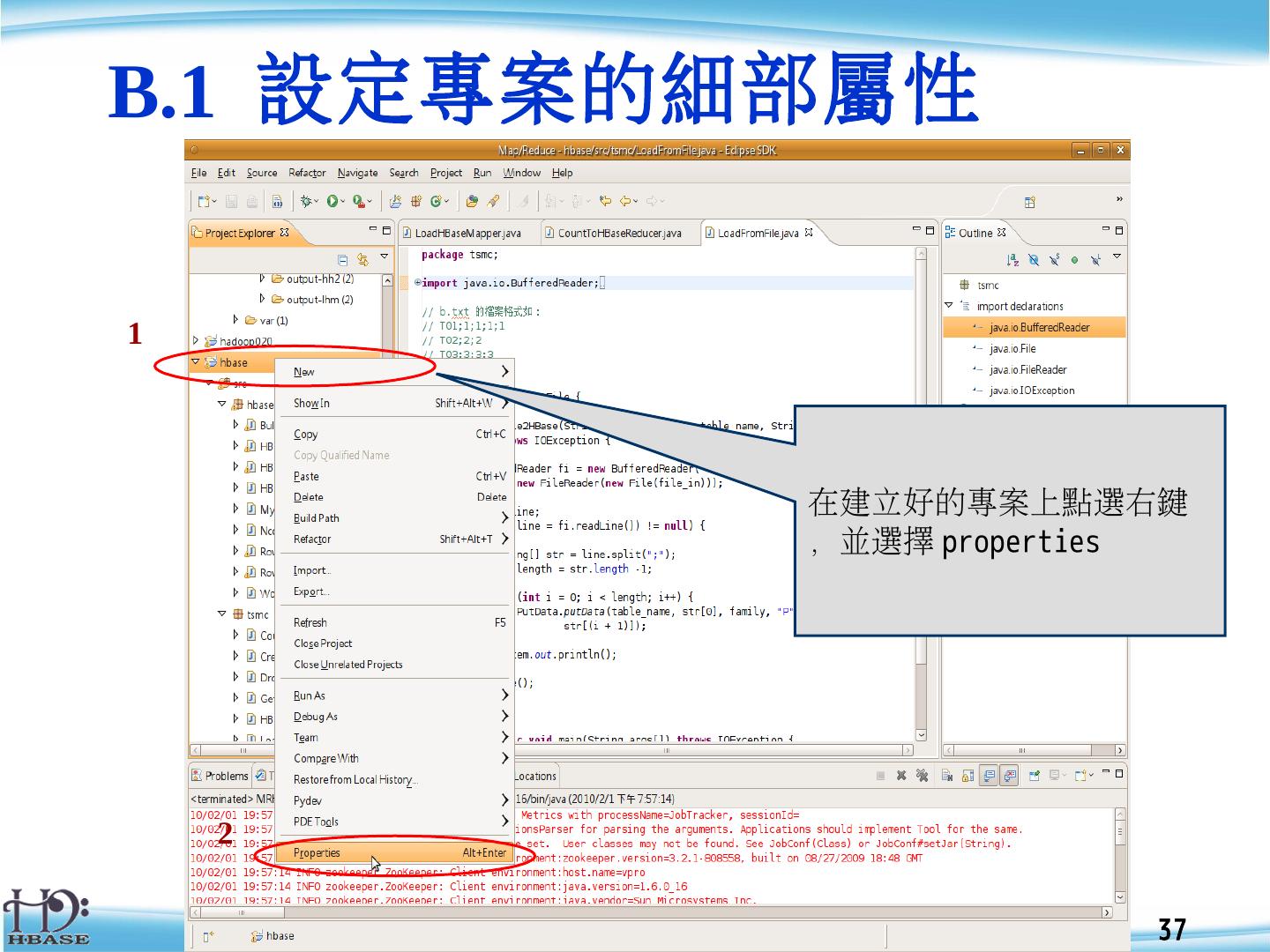Toggle Hide Non-Public Members in Outline
The height and width of the screenshot is (952, 1270).
pyautogui.click(x=1074, y=260)
